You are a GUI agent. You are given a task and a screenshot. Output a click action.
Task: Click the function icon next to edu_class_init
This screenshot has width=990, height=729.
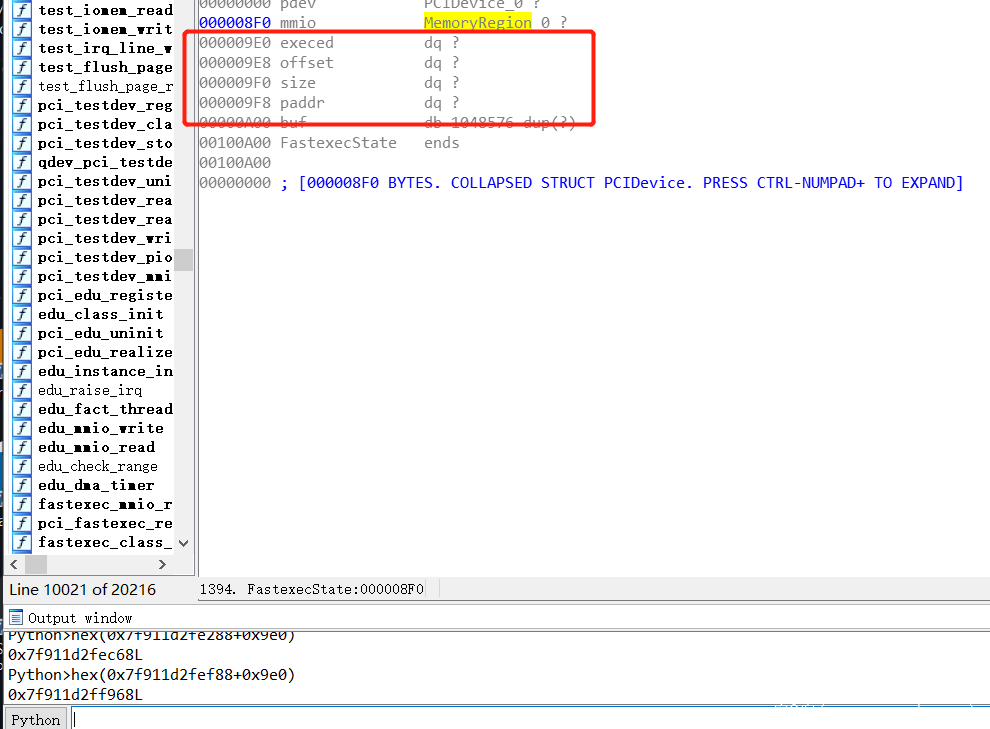(21, 314)
